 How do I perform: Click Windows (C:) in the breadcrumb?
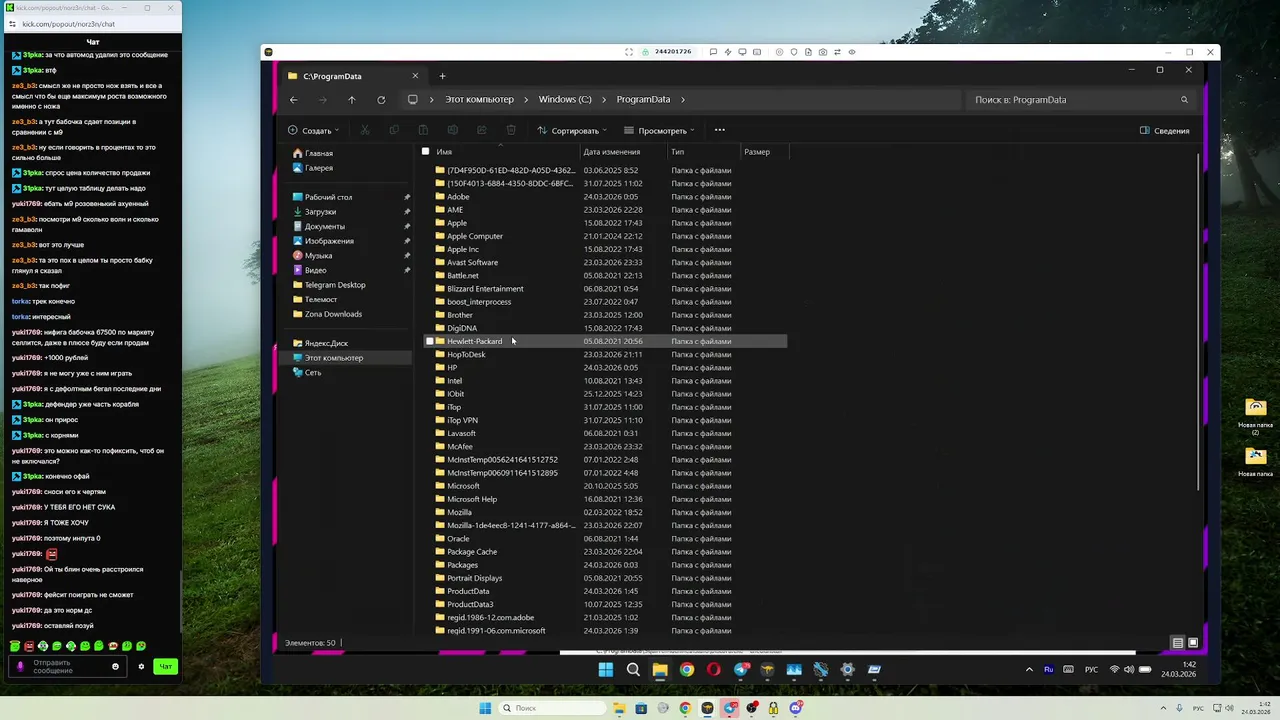coord(565,100)
